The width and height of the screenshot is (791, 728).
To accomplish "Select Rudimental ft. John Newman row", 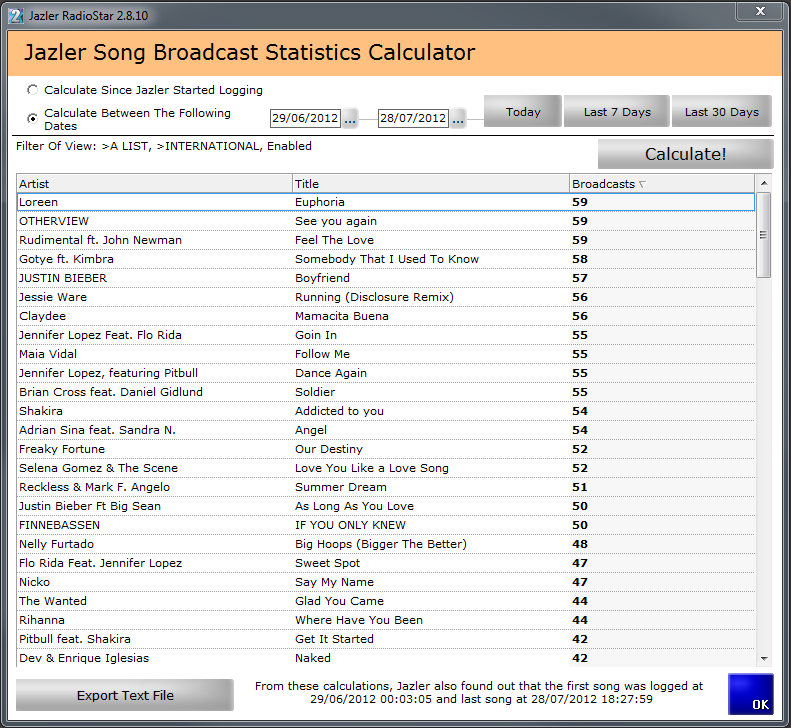I will click(x=386, y=240).
